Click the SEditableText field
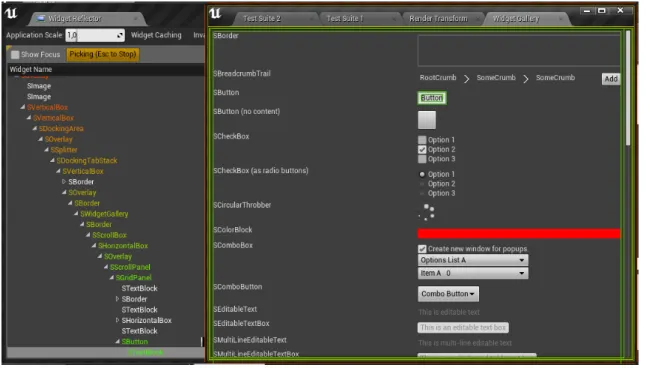 pos(450,313)
